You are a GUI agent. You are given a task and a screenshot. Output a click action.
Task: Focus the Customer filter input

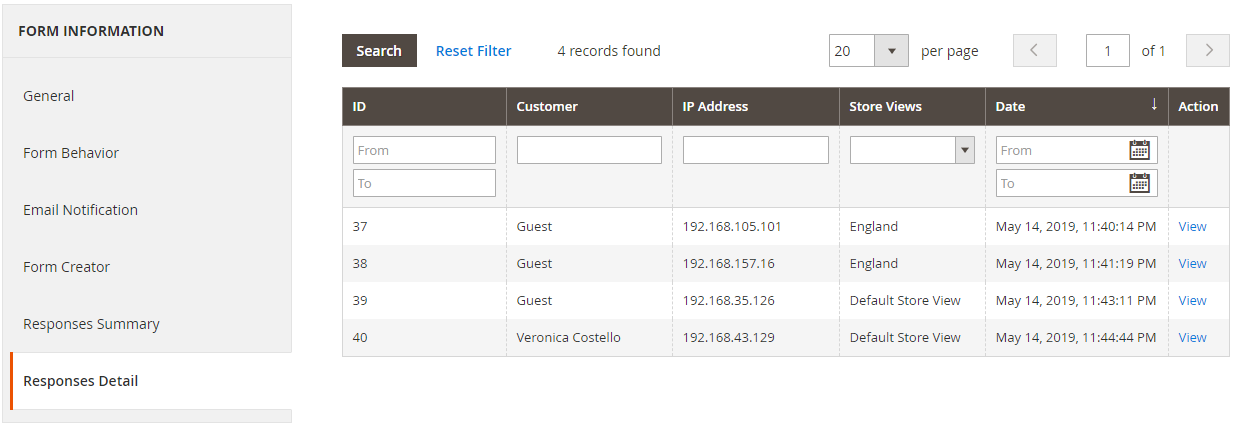589,150
